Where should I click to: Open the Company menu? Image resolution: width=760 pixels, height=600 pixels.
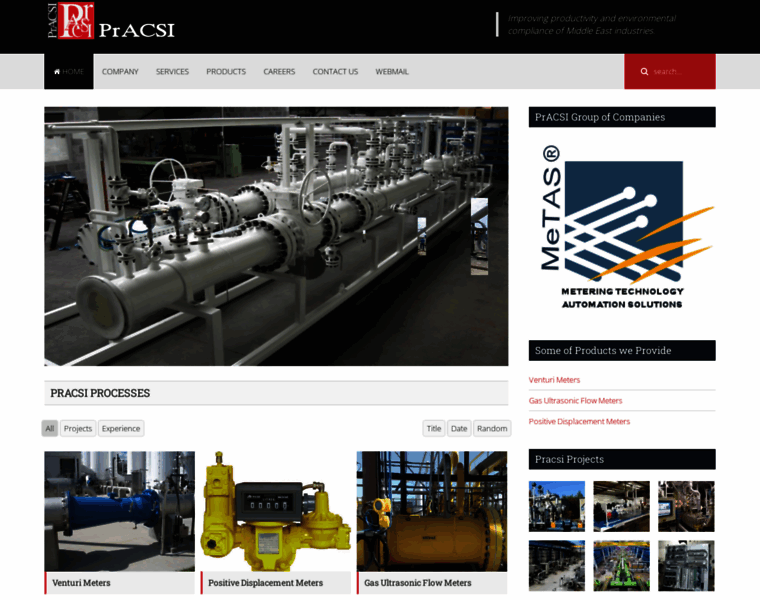(x=120, y=72)
